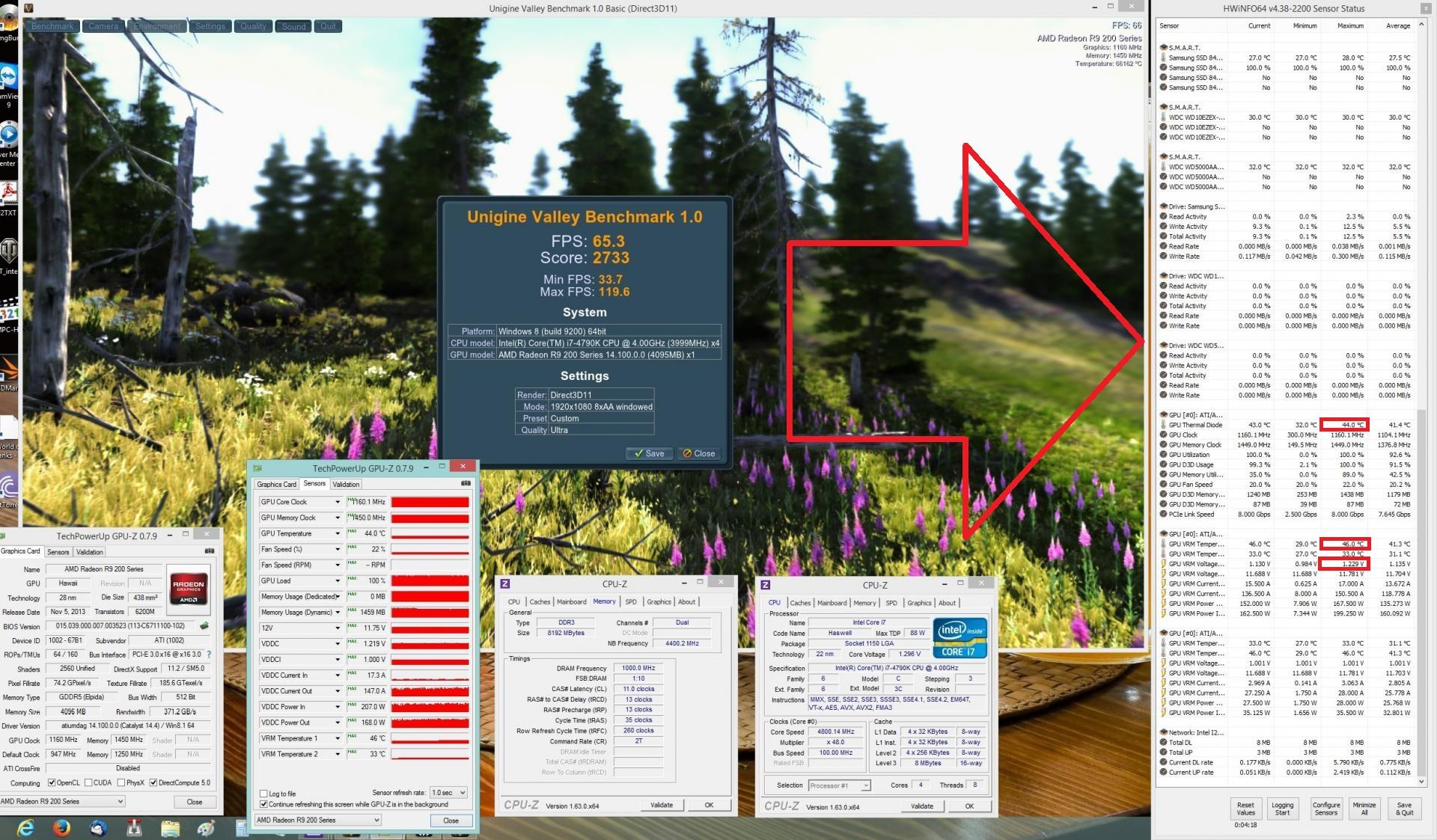
Task: Click the BIOS save icon in GPU-Z
Action: [x=204, y=626]
